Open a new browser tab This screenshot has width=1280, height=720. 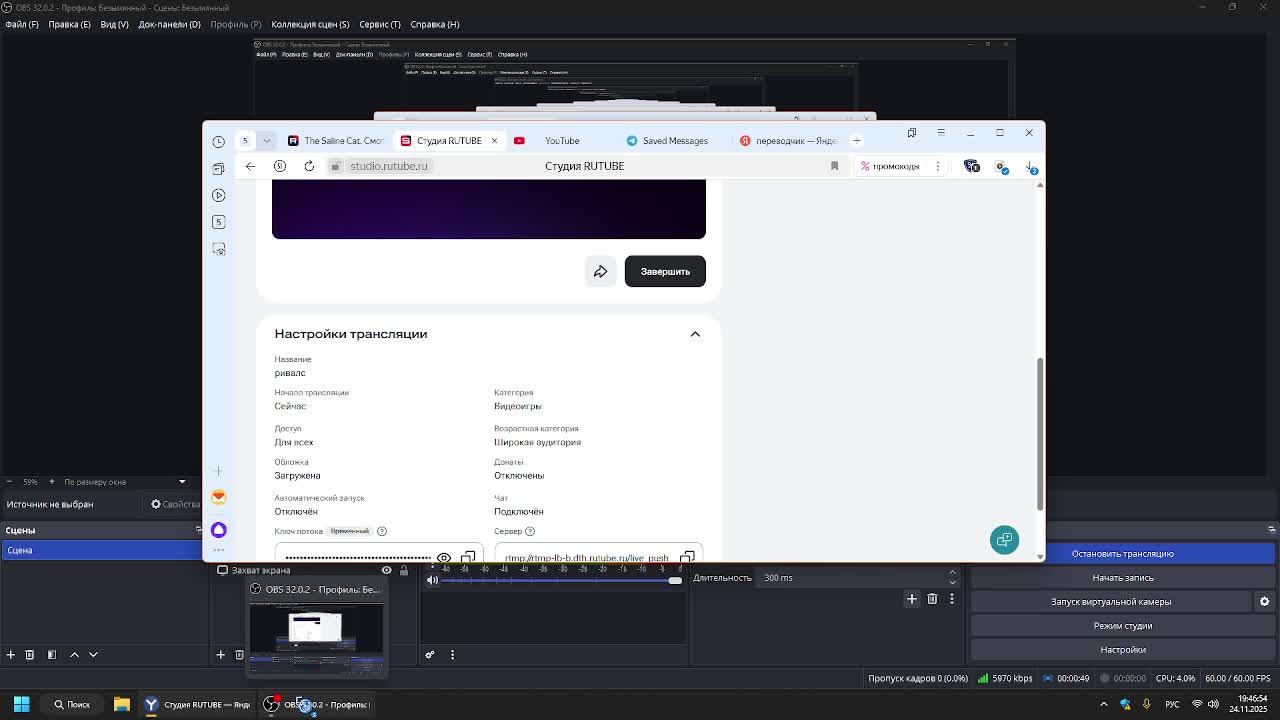pyautogui.click(x=856, y=140)
